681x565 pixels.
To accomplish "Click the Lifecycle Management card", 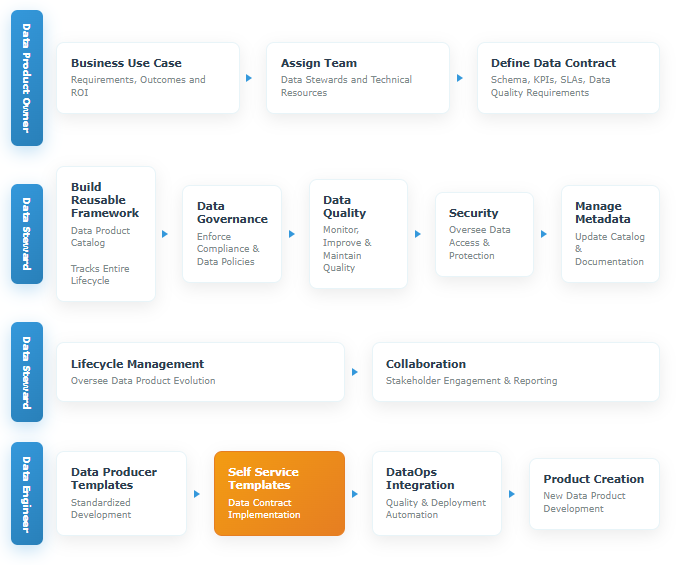I will (x=200, y=372).
